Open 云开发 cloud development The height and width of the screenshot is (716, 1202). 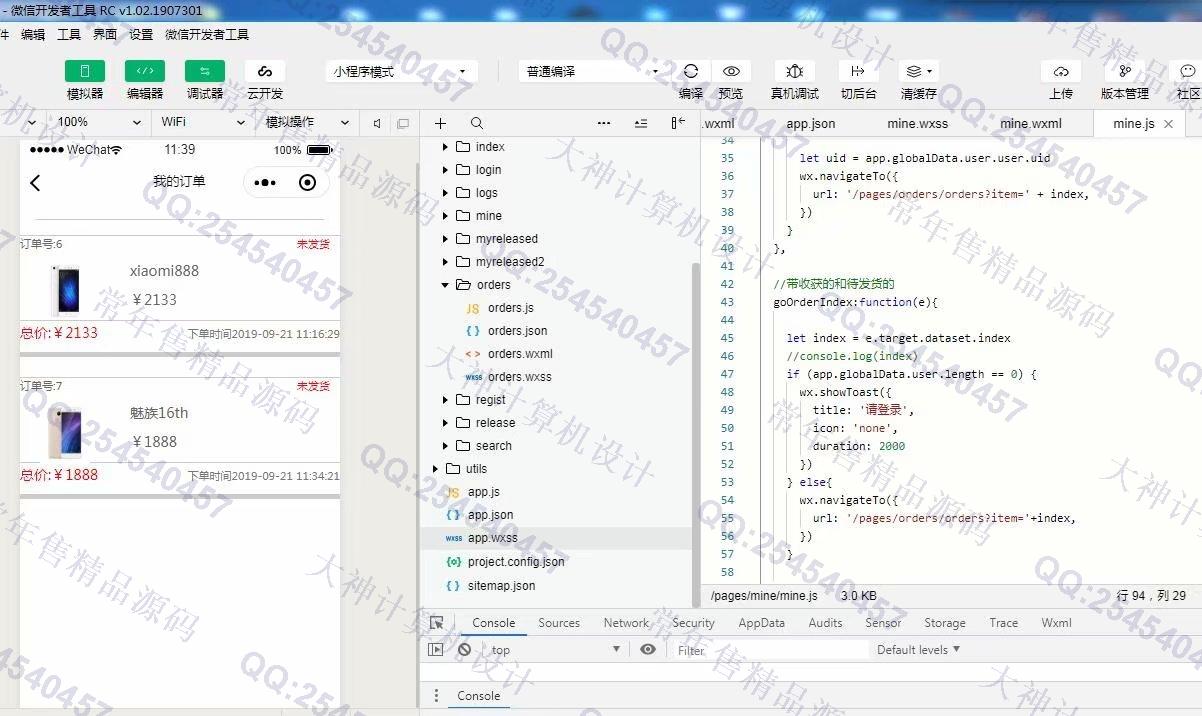coord(265,71)
